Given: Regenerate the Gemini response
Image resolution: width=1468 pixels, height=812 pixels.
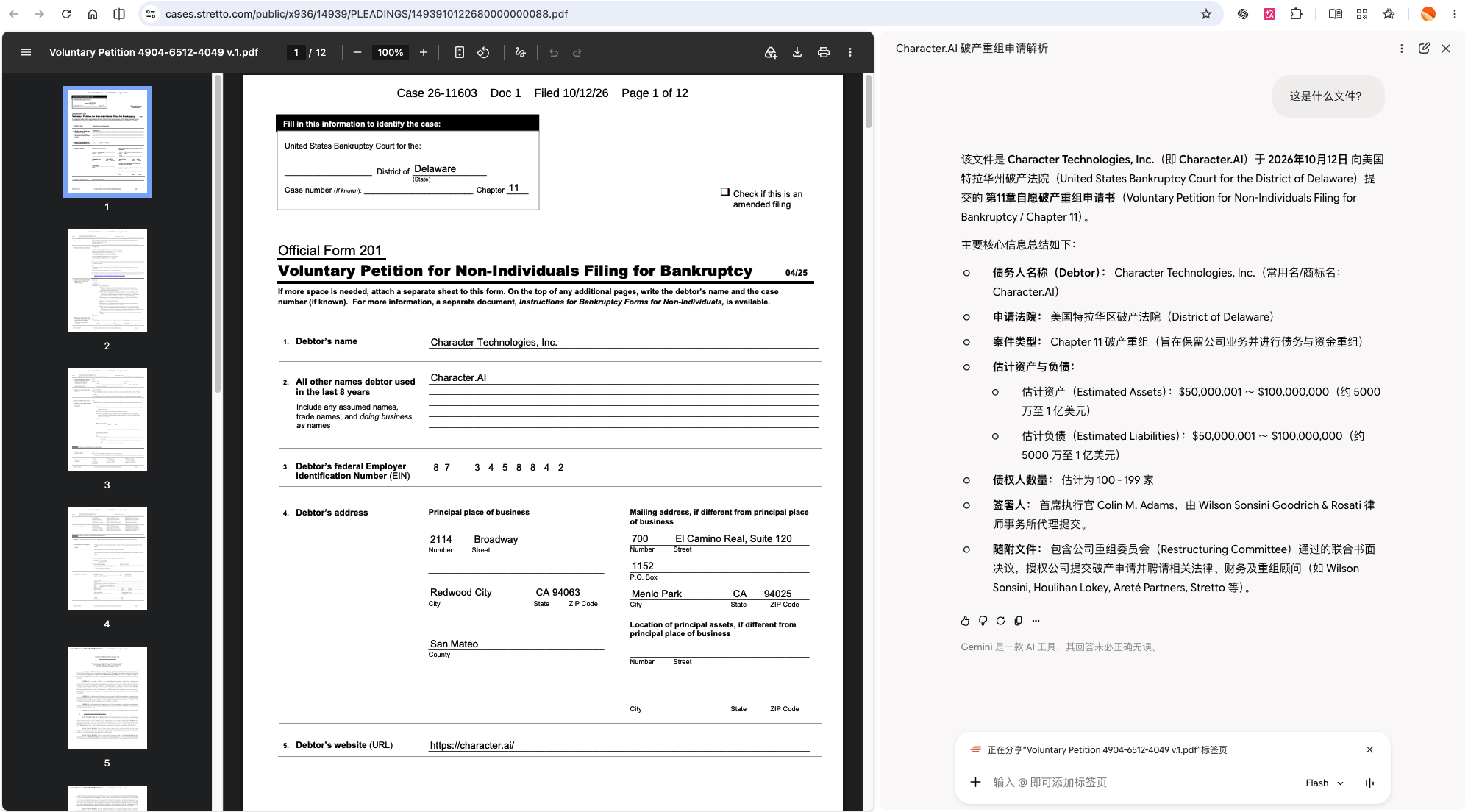Looking at the screenshot, I should tap(1000, 621).
